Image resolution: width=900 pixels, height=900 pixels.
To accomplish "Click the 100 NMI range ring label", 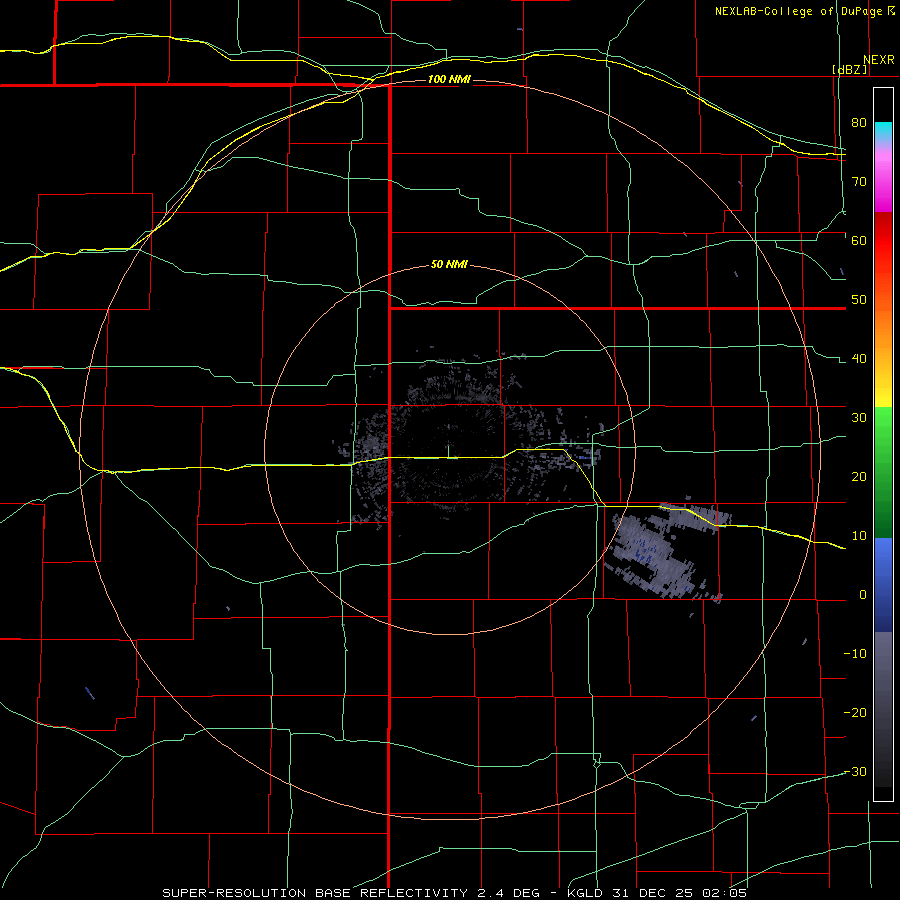I will (449, 79).
